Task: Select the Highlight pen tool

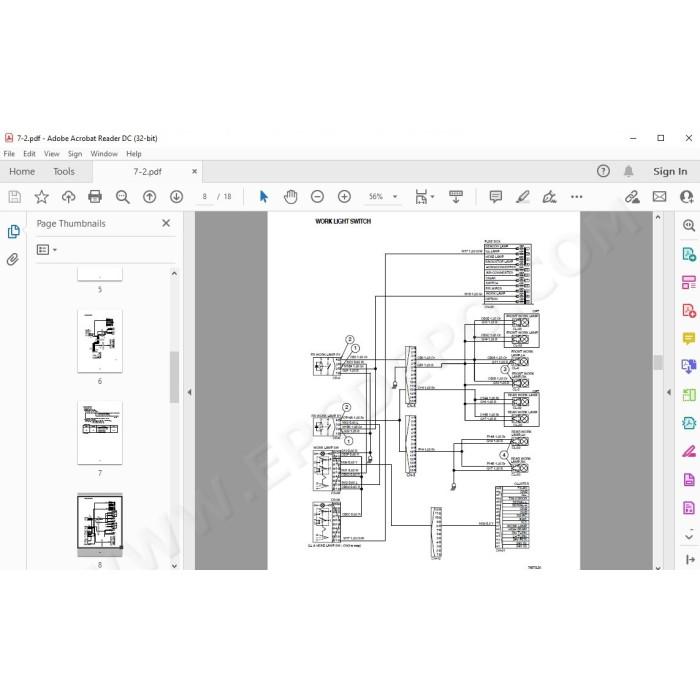Action: [x=522, y=196]
